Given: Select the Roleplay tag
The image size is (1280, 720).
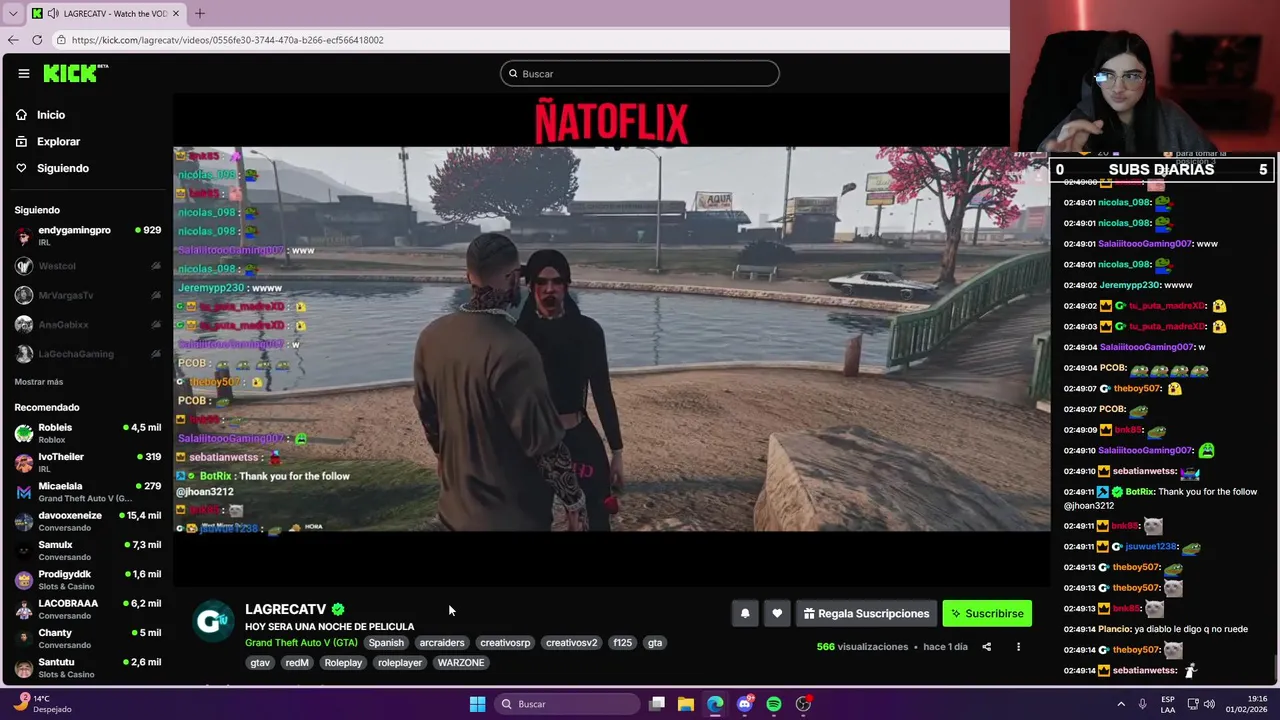Looking at the screenshot, I should click(343, 663).
